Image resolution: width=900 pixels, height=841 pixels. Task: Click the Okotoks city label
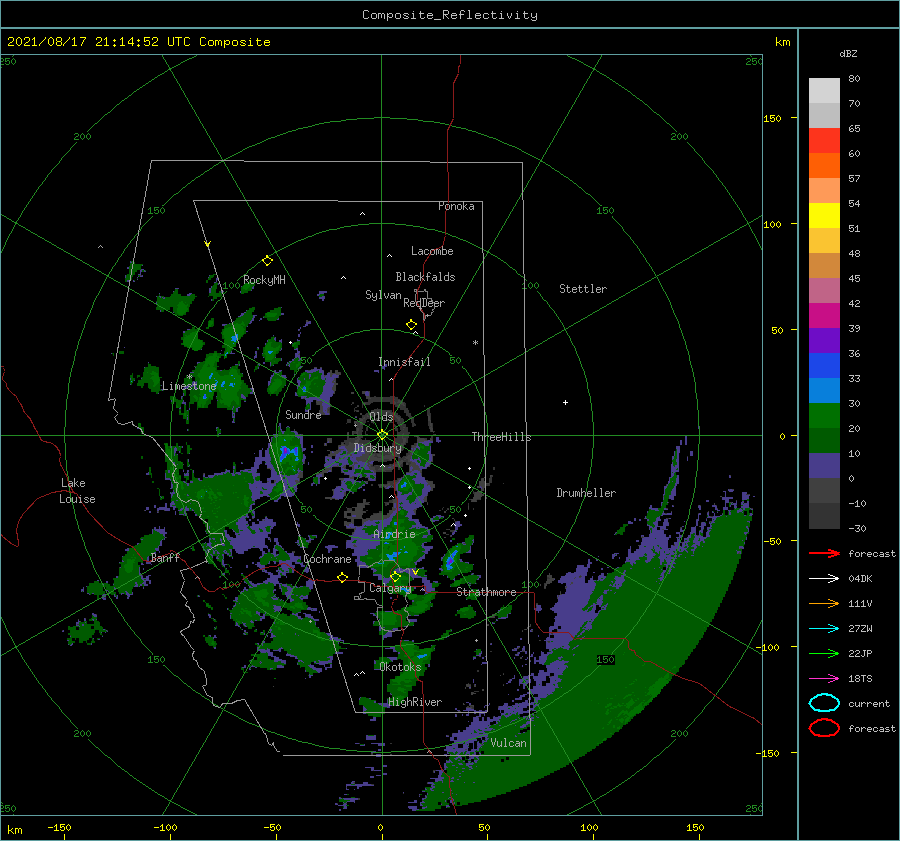tap(400, 667)
